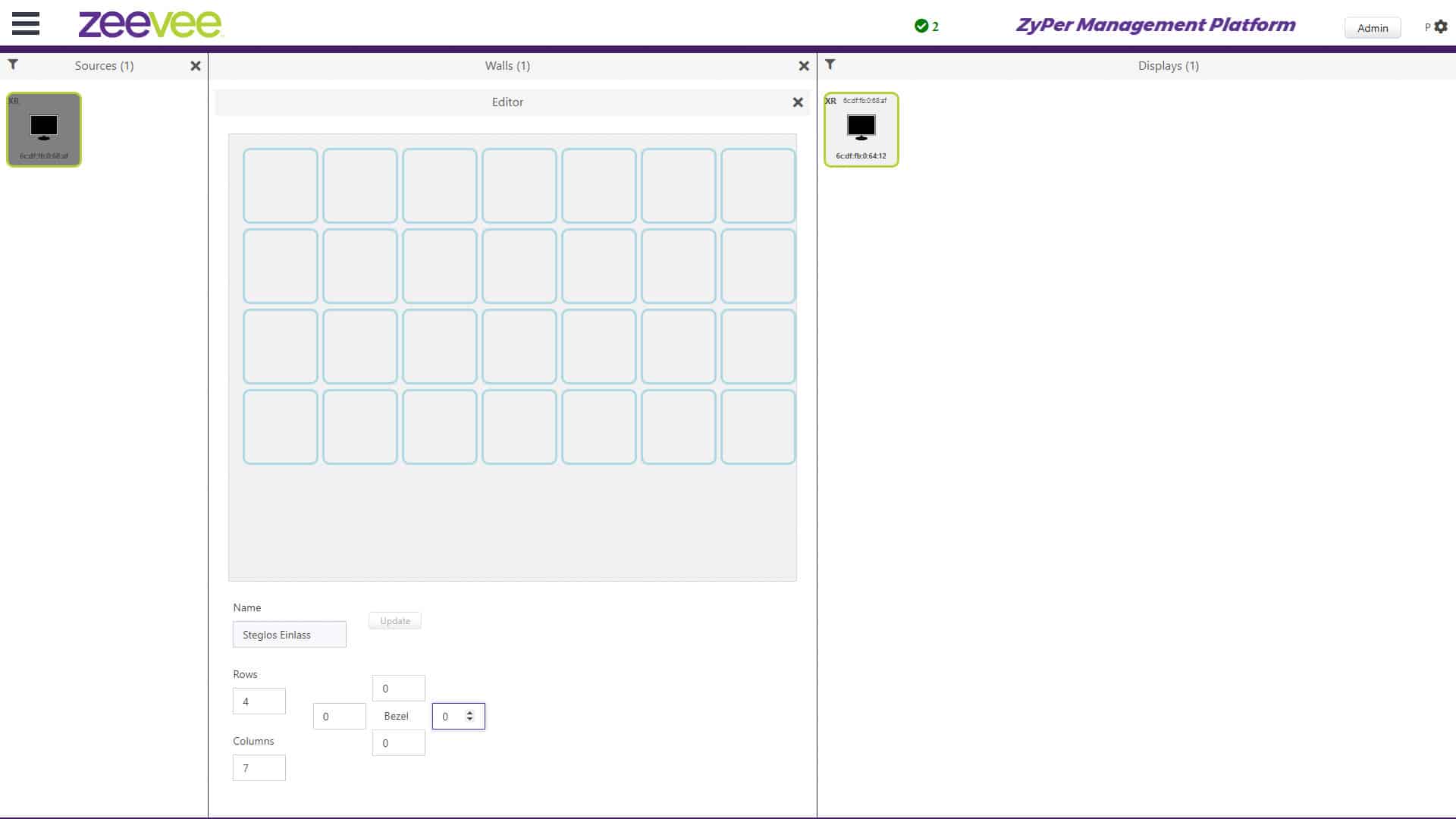Screen dimensions: 1456x819
Task: Click the left bezel value field
Action: 339,717
